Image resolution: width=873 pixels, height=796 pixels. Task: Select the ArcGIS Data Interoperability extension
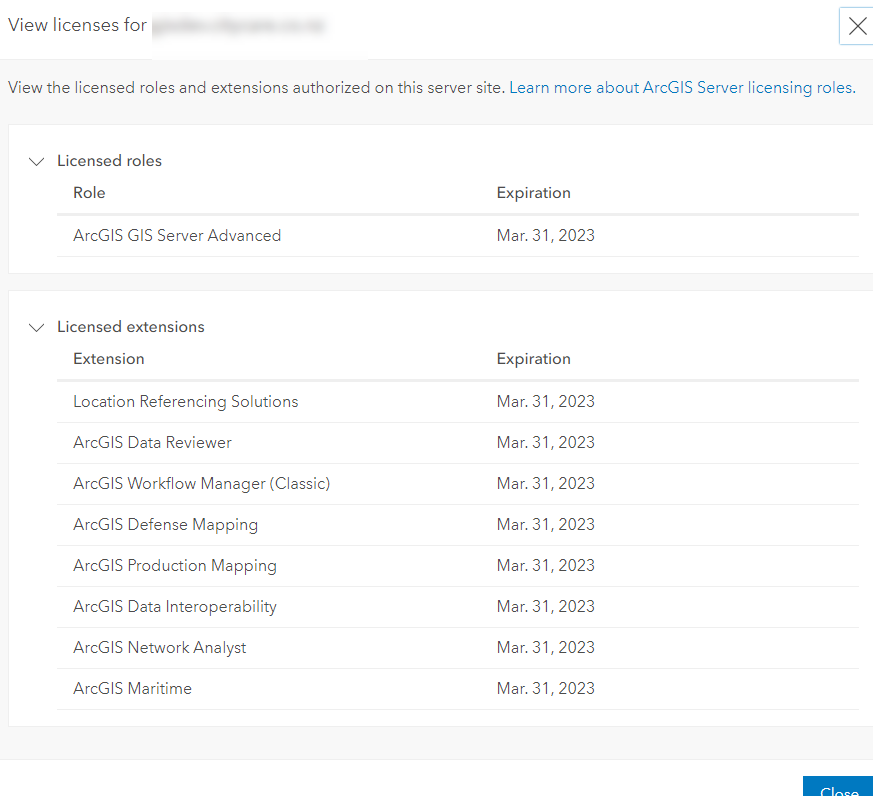point(175,607)
